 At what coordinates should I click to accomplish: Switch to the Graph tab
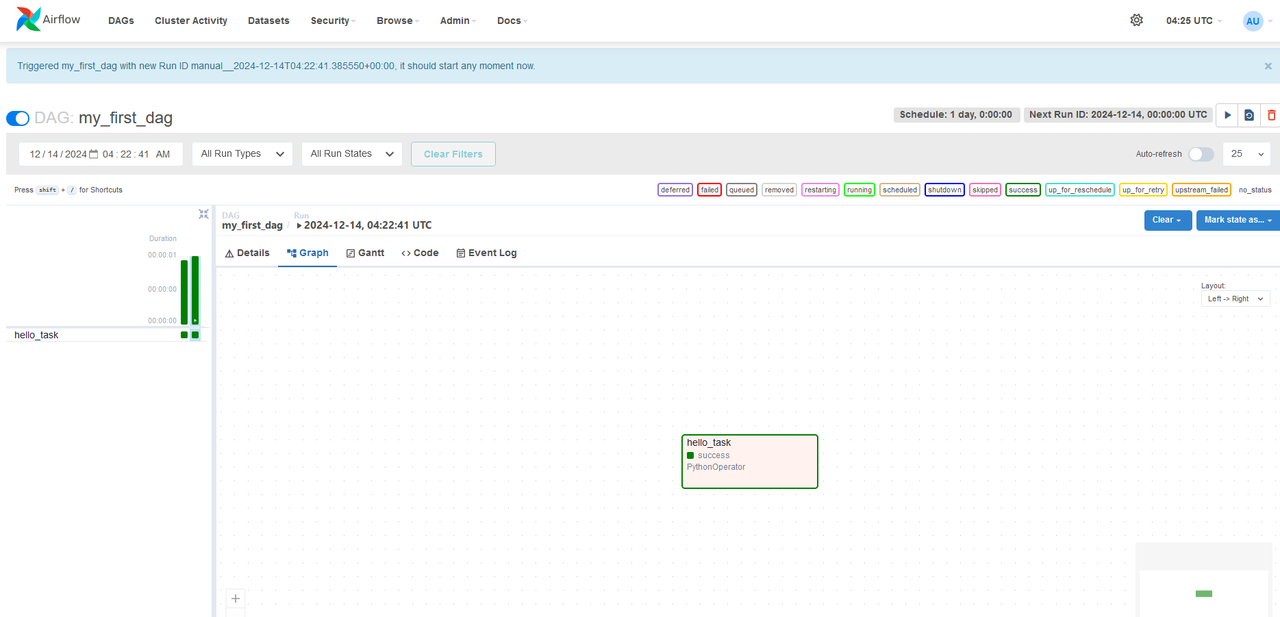[x=308, y=253]
